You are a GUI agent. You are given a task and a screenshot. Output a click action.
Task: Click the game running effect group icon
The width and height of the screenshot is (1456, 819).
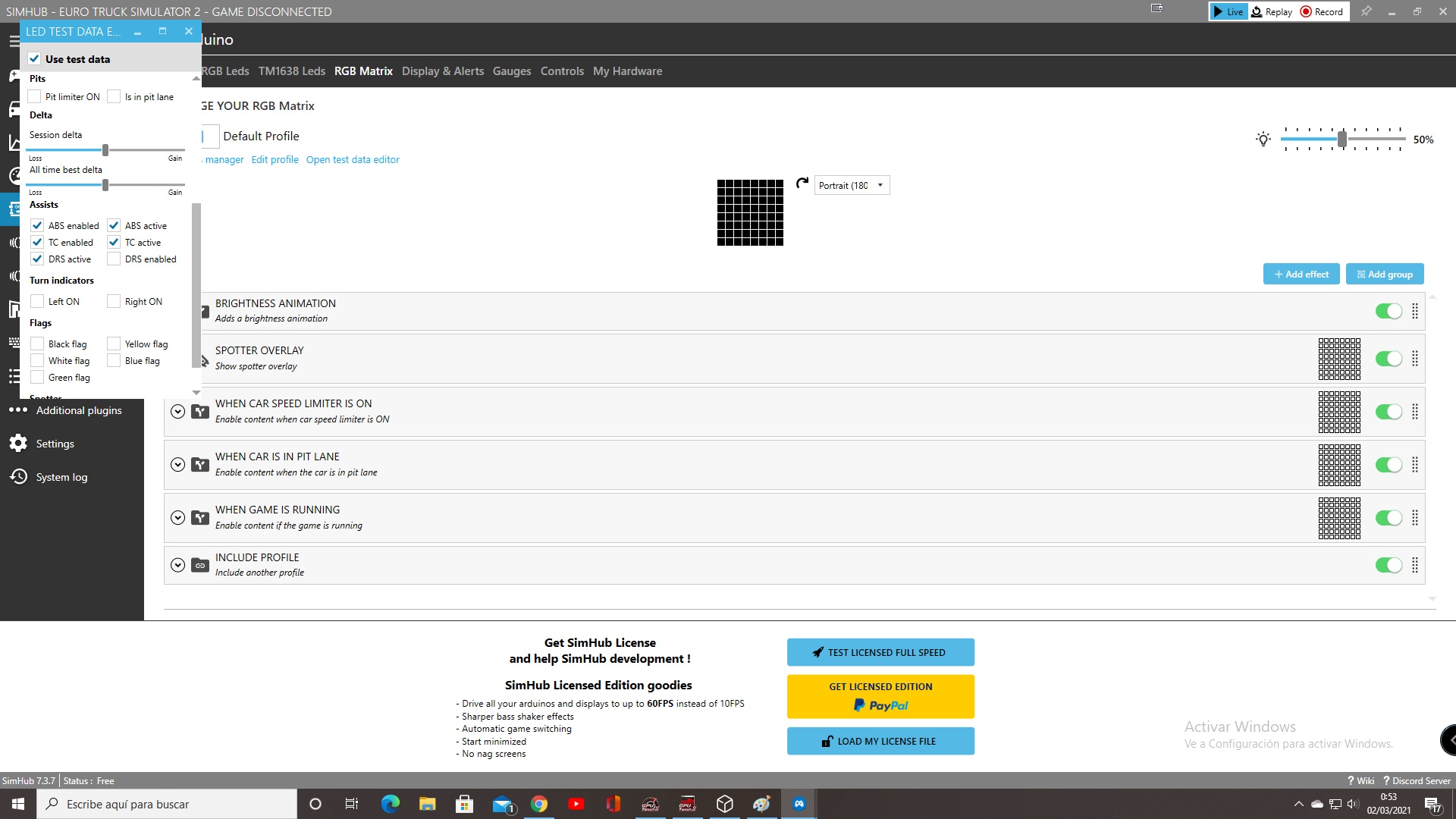[200, 518]
